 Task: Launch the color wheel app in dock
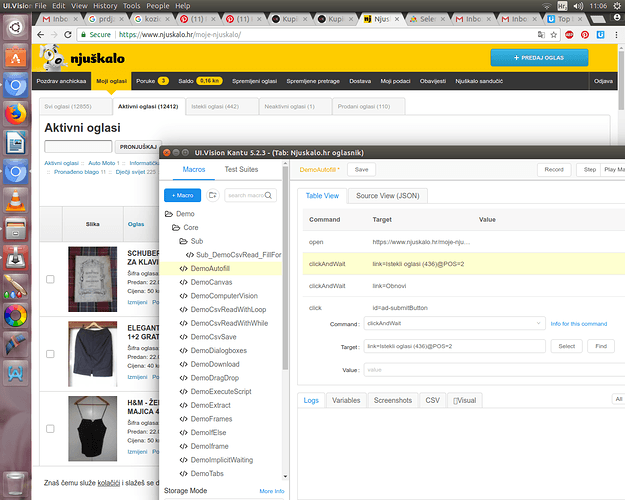(x=15, y=316)
